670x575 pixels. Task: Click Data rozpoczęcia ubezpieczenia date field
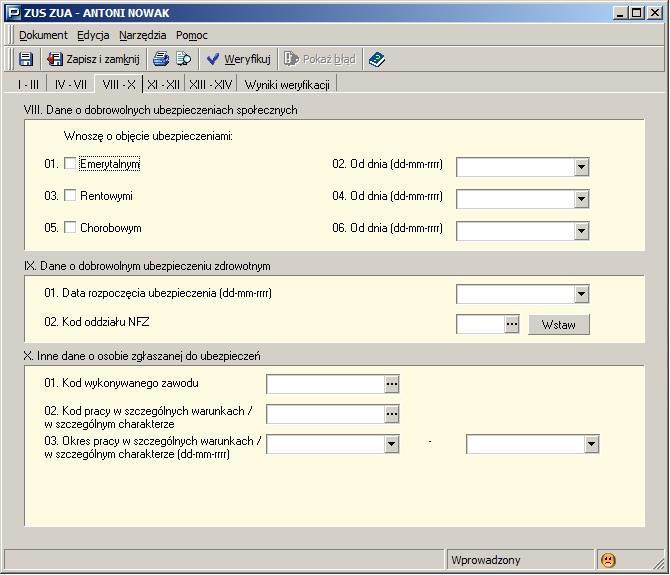point(515,294)
